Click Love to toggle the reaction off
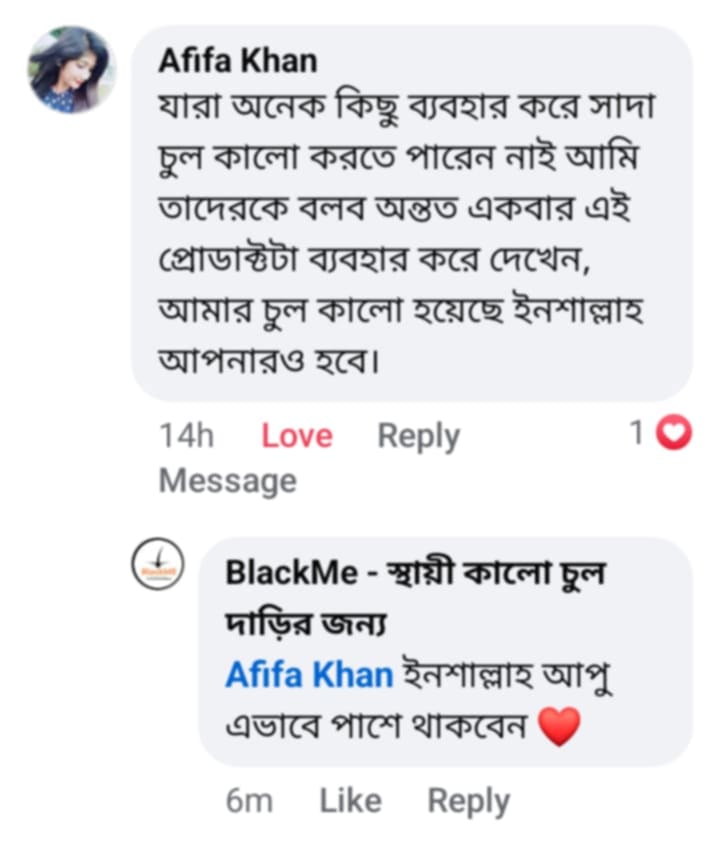The image size is (720, 857). (x=295, y=434)
